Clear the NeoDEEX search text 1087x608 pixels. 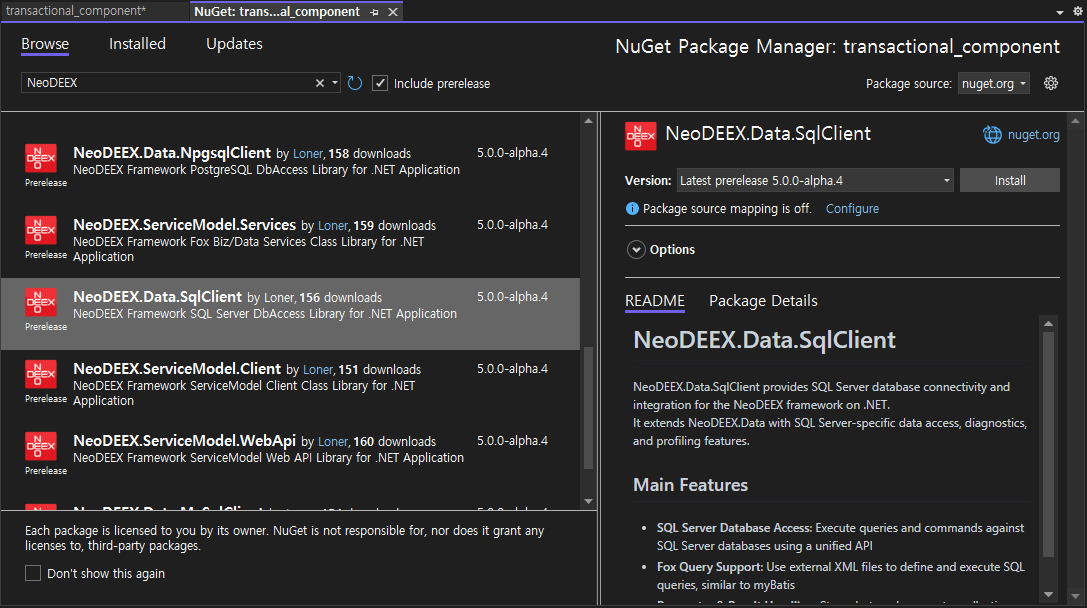pyautogui.click(x=320, y=83)
